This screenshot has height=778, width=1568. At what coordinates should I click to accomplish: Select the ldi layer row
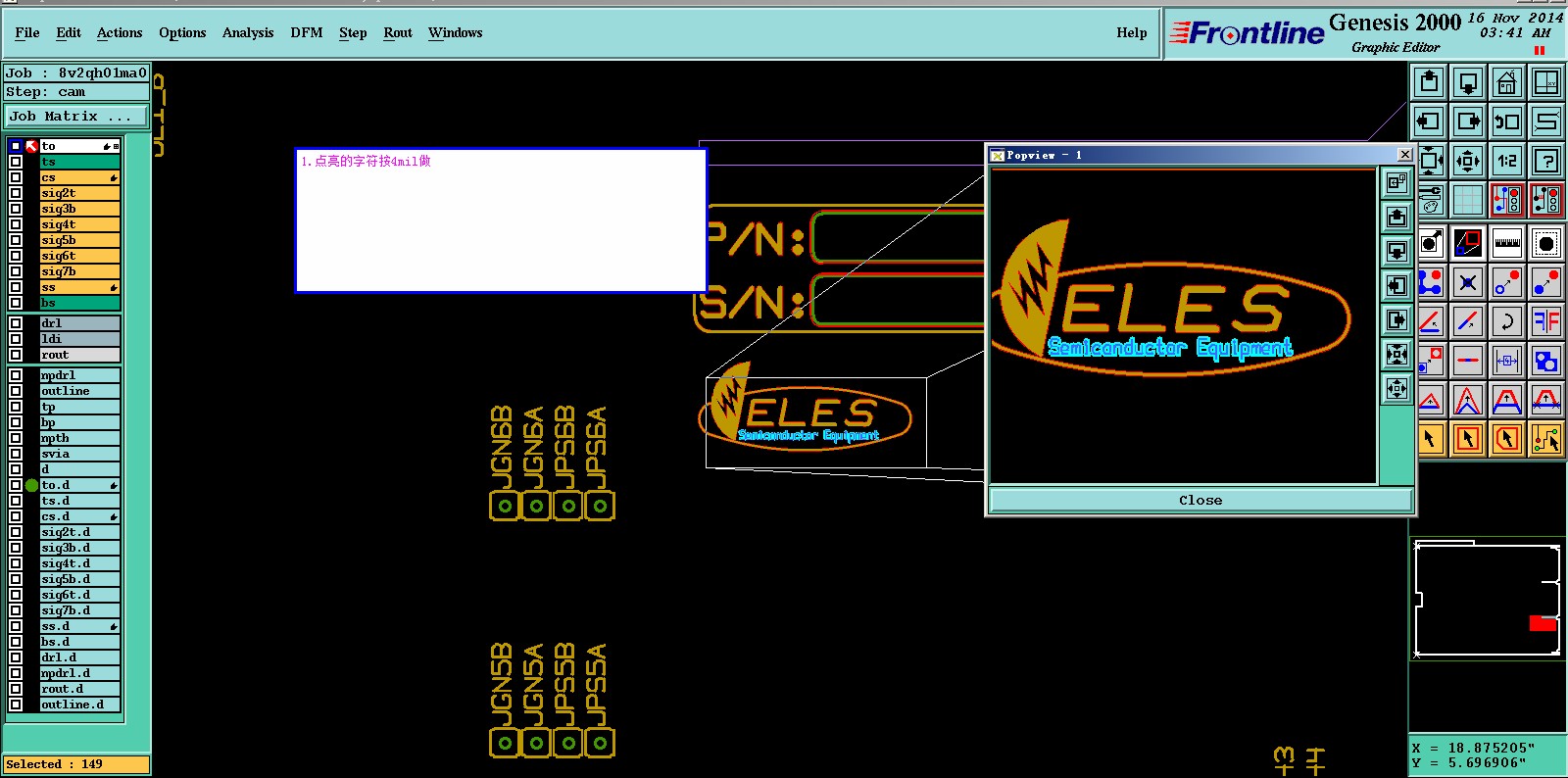(x=79, y=339)
